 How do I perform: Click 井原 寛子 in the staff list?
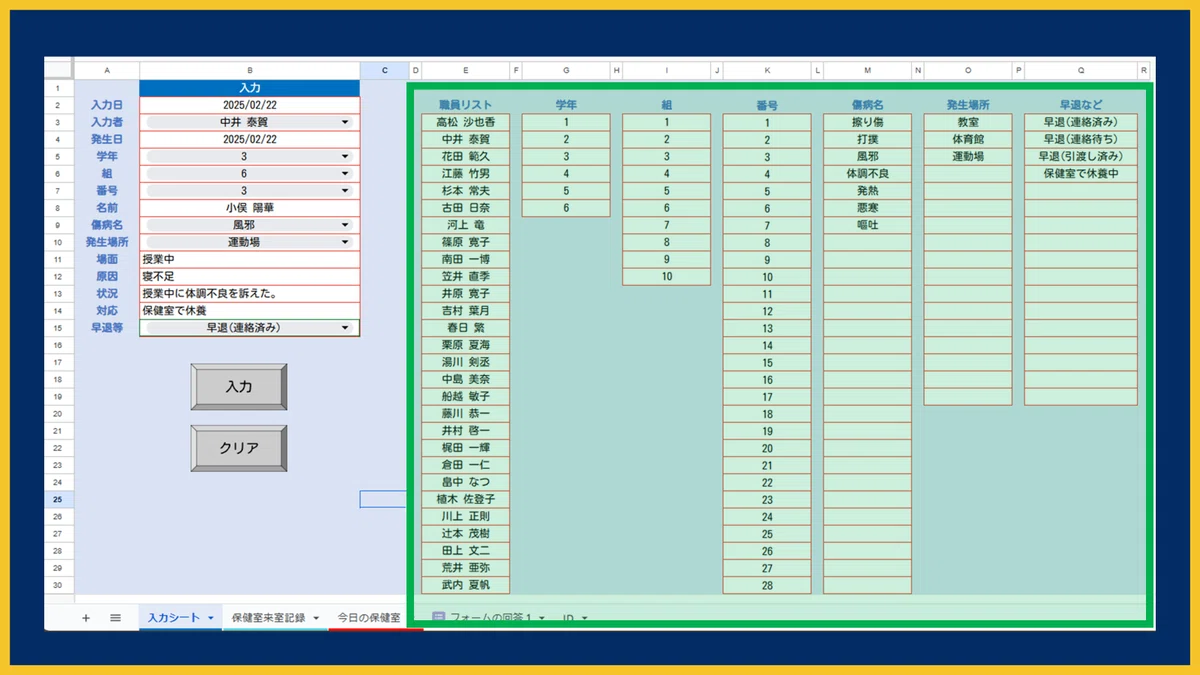click(466, 293)
